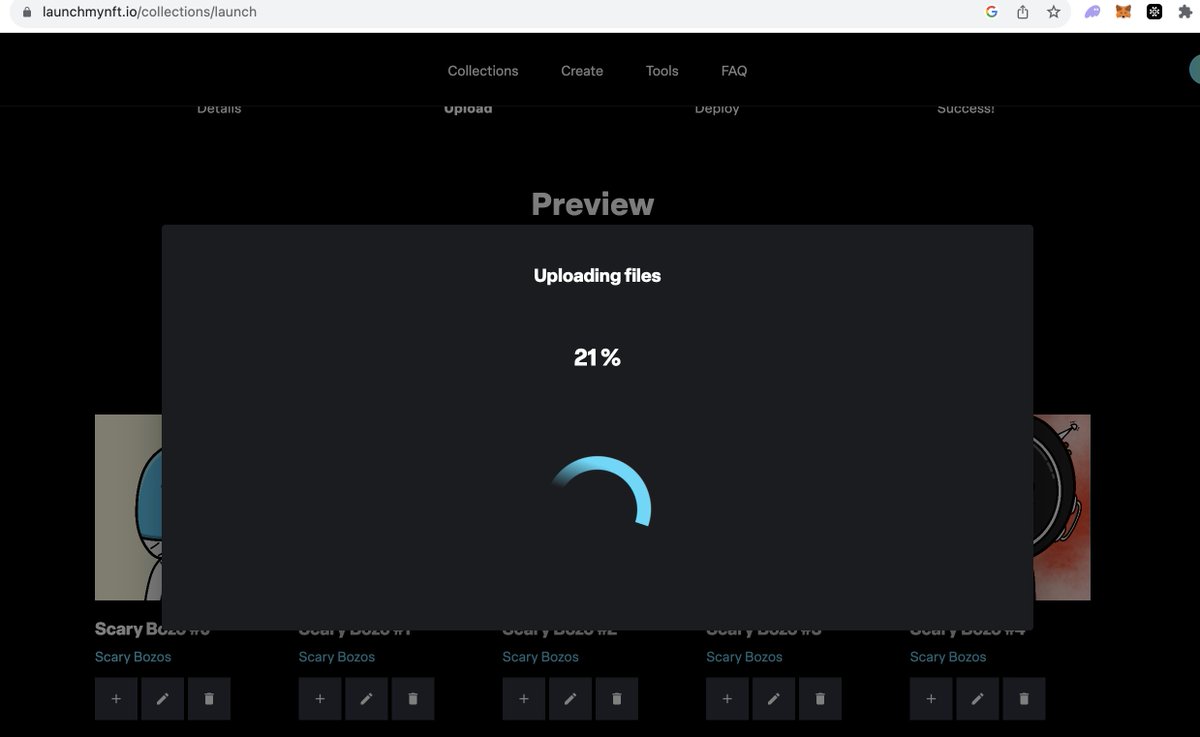The width and height of the screenshot is (1200, 737).
Task: Open the Tools nav item
Action: point(662,71)
